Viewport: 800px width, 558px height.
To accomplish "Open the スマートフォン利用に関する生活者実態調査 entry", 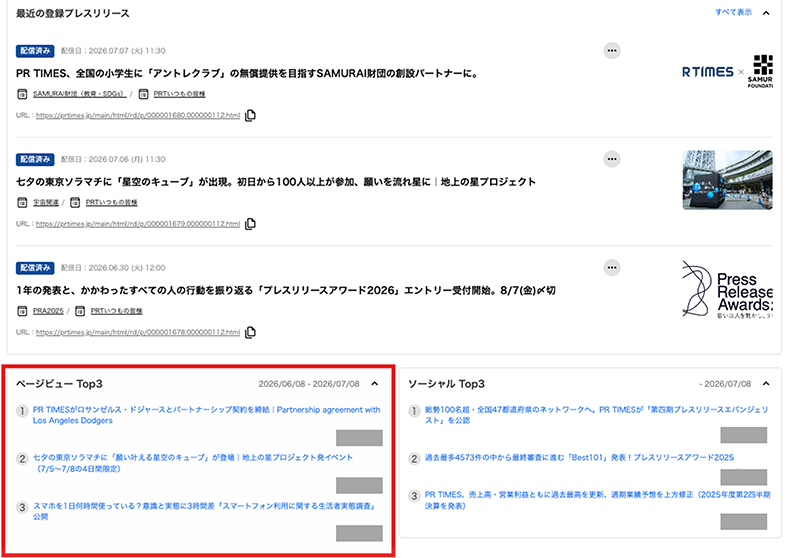I will tap(204, 511).
